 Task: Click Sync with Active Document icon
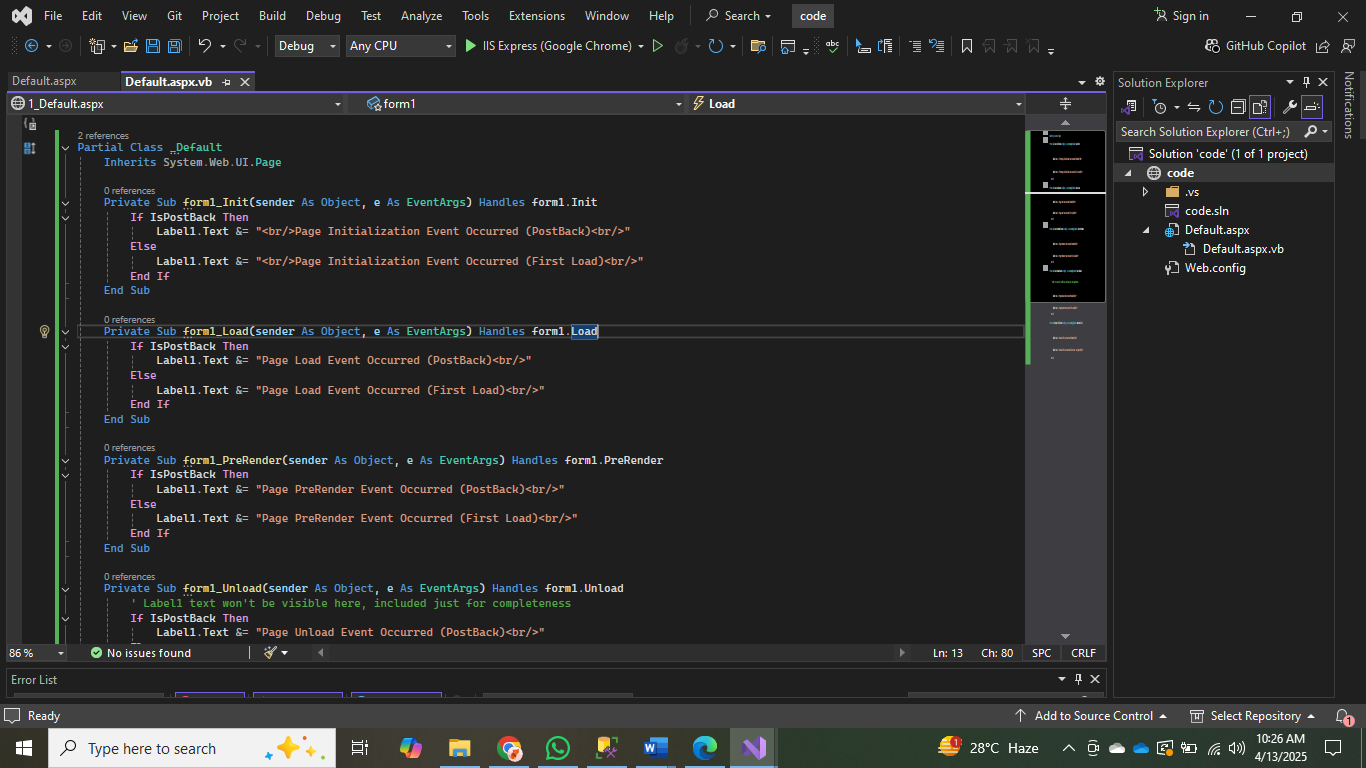click(x=1194, y=107)
